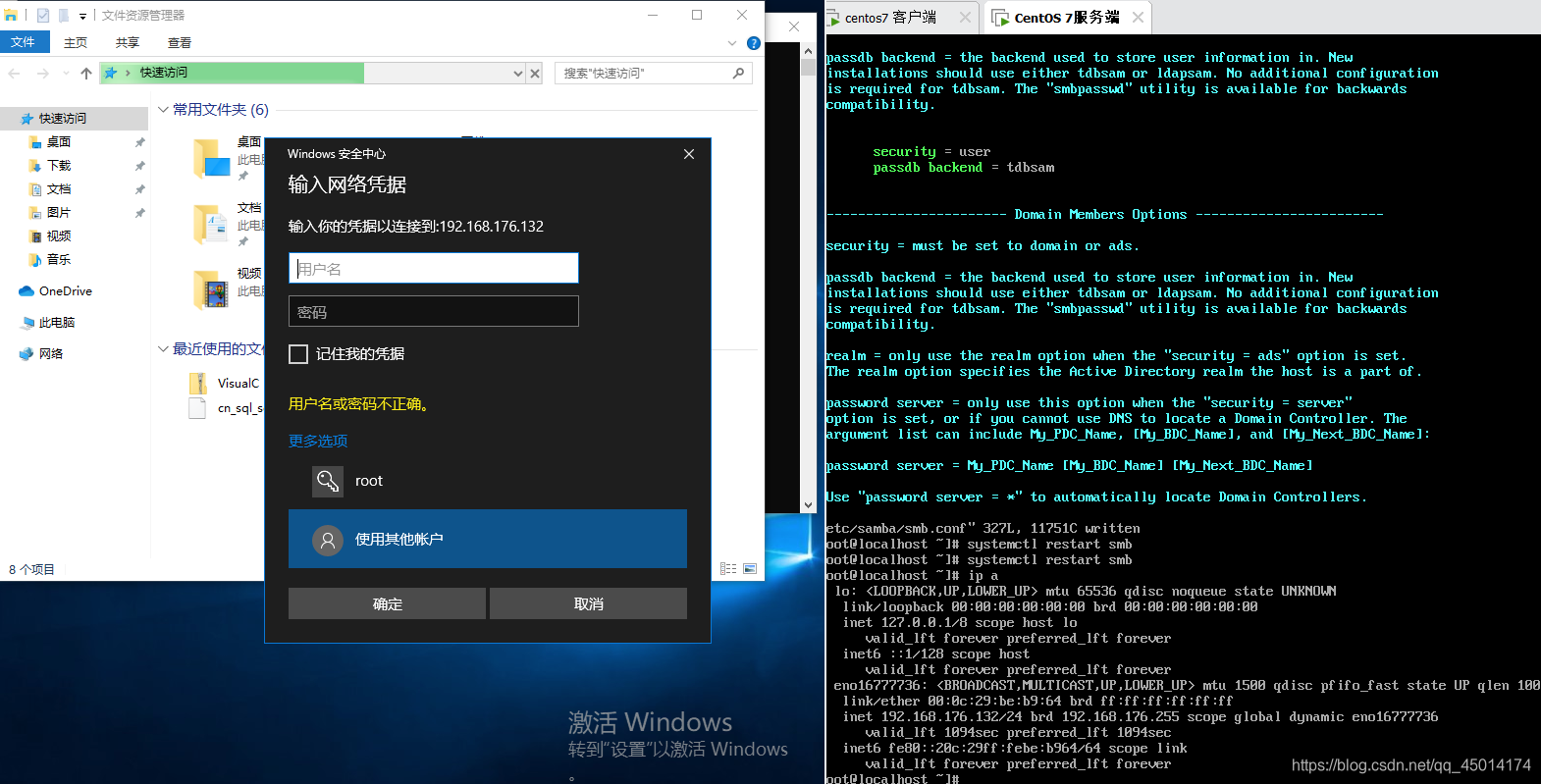This screenshot has height=784, width=1541.
Task: Select 下载 in the navigation pane
Action: (x=59, y=166)
